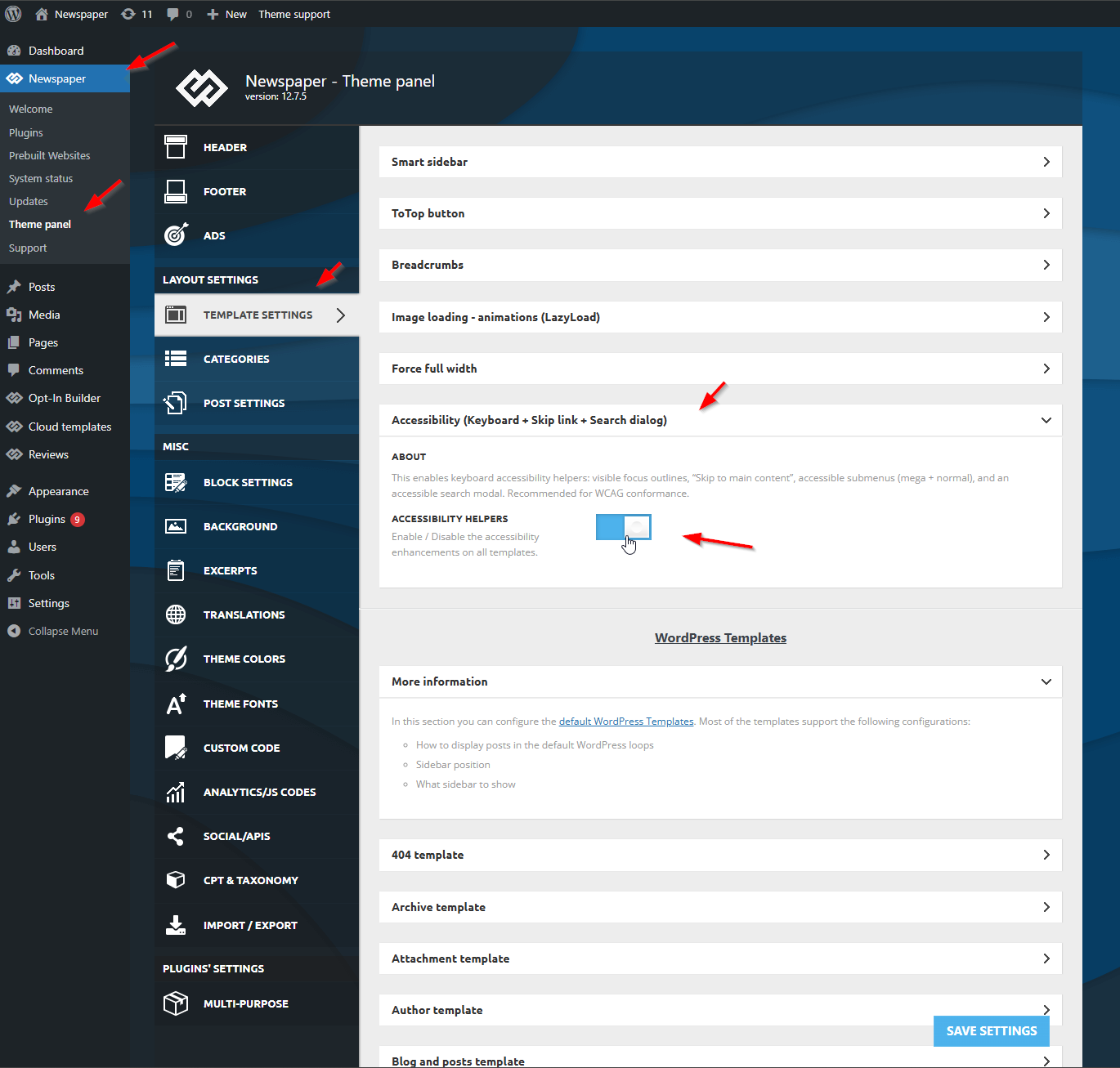
Task: Click the Translations globe icon
Action: 176,614
